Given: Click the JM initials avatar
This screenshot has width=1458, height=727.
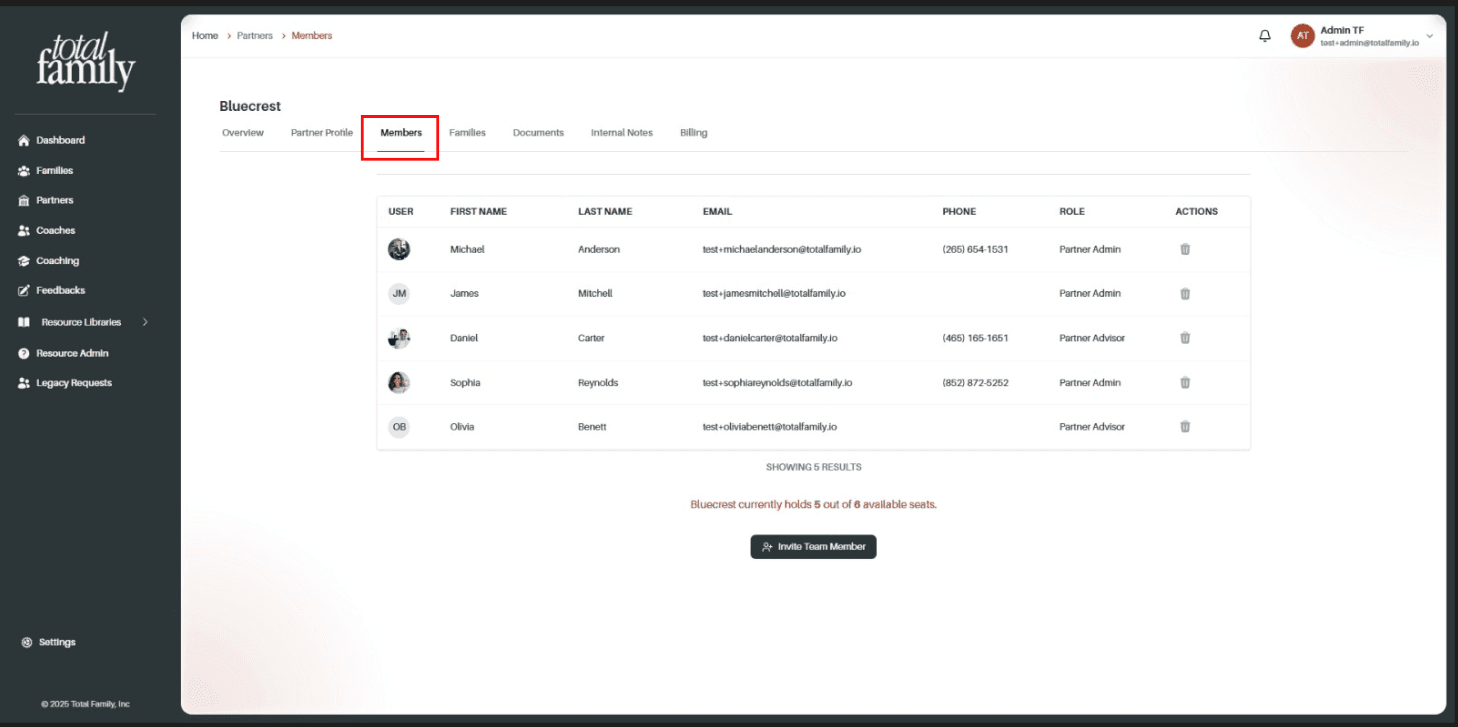Looking at the screenshot, I should 399,293.
